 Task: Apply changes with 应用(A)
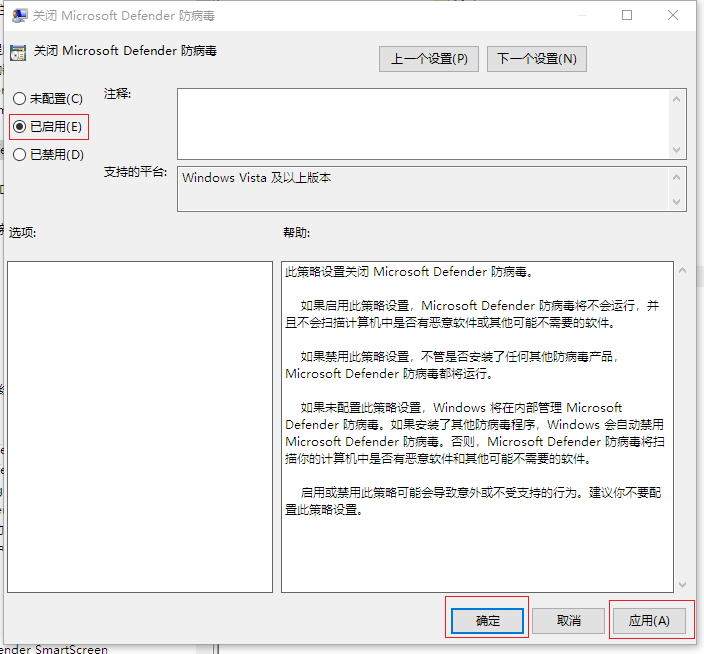click(648, 620)
